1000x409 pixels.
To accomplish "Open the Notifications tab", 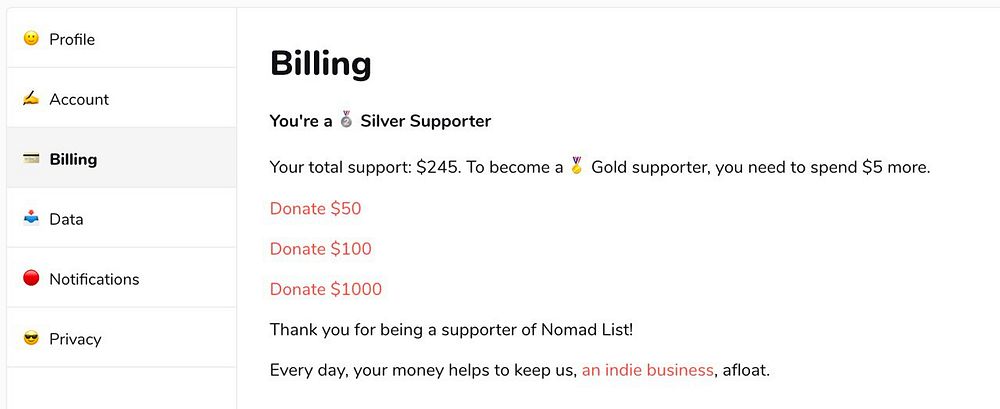I will click(x=94, y=279).
